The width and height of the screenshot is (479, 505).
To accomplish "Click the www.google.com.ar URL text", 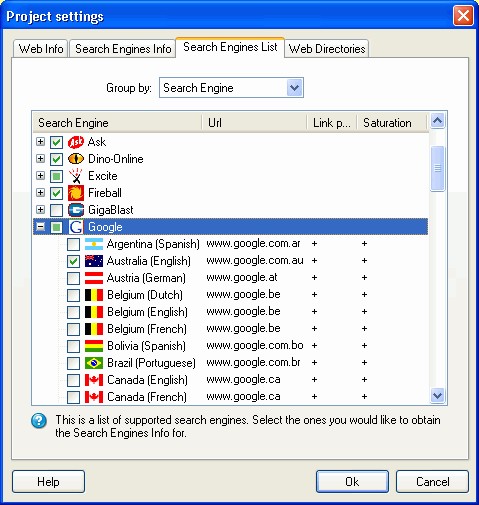I will coord(253,243).
